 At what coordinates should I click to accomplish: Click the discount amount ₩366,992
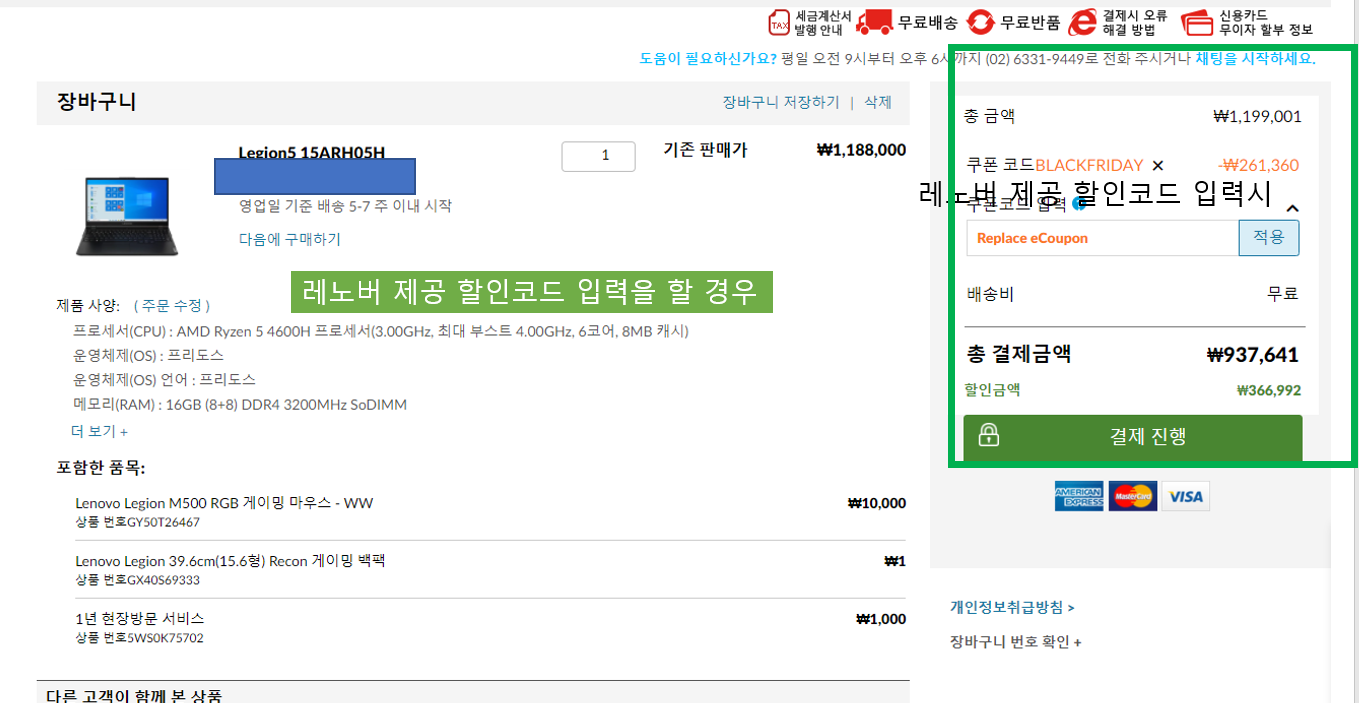click(x=1269, y=391)
